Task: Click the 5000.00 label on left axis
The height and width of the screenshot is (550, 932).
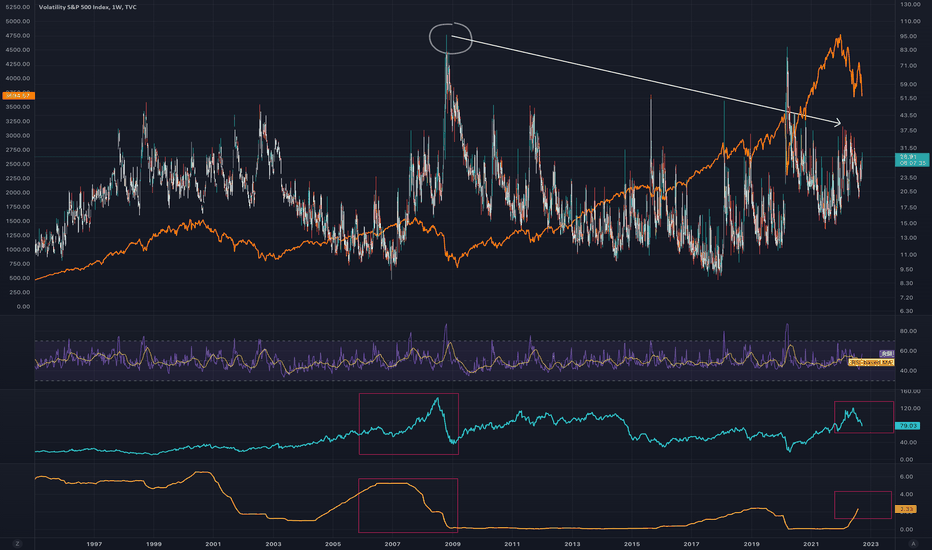Action: [x=17, y=21]
